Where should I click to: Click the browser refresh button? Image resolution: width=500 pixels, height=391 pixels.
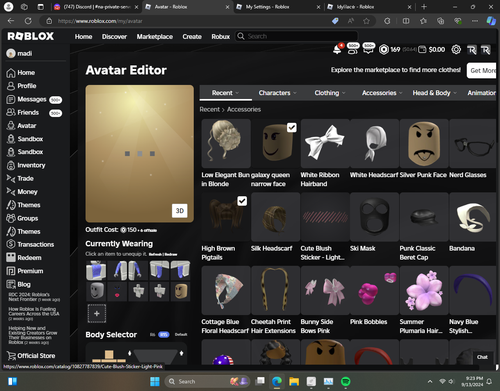[28, 21]
